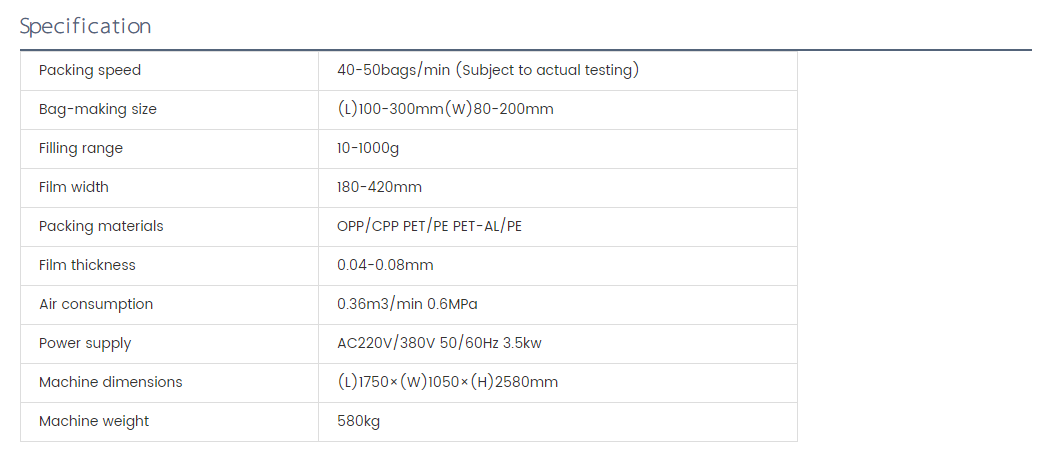1055x451 pixels.
Task: Click the 580kg machine weight value
Action: (359, 421)
